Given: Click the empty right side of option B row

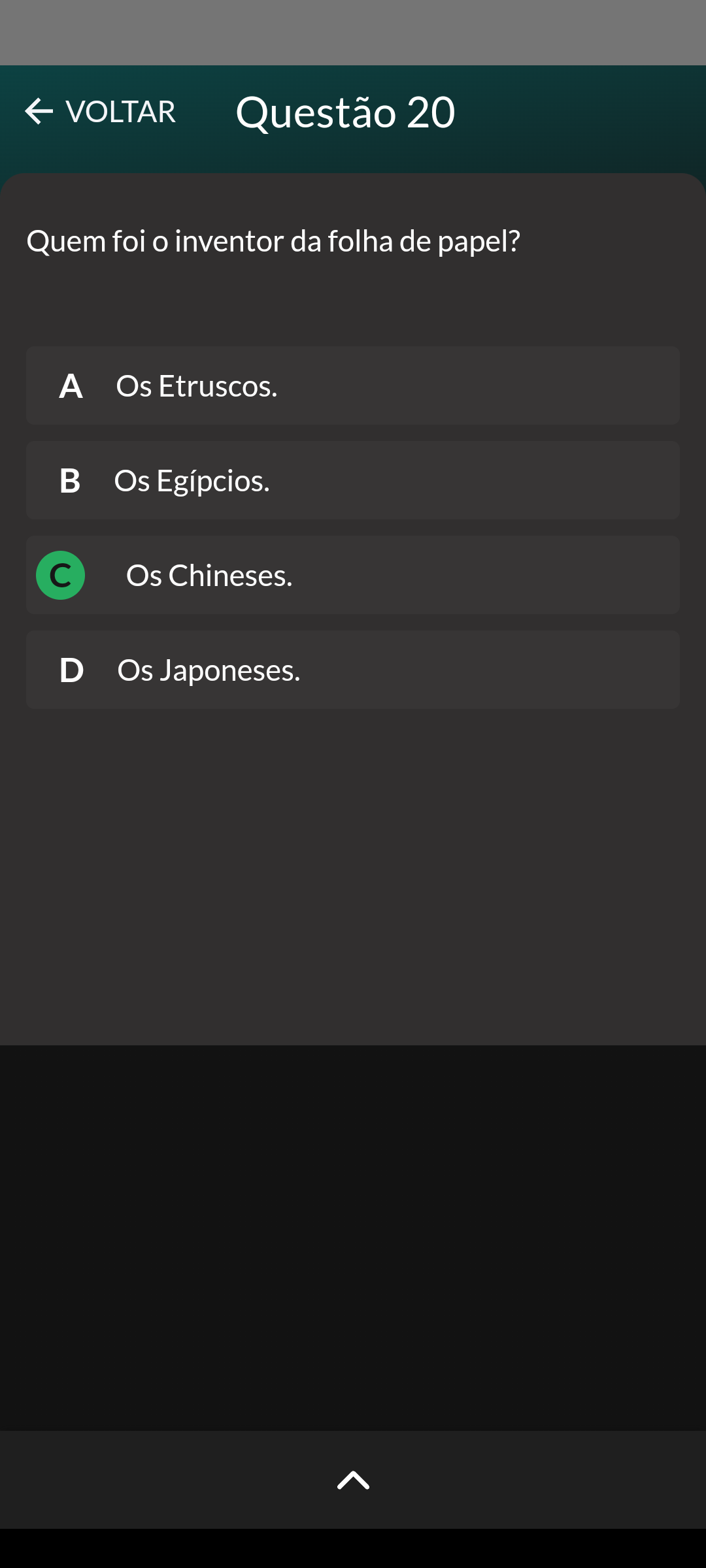Looking at the screenshot, I should 523,481.
